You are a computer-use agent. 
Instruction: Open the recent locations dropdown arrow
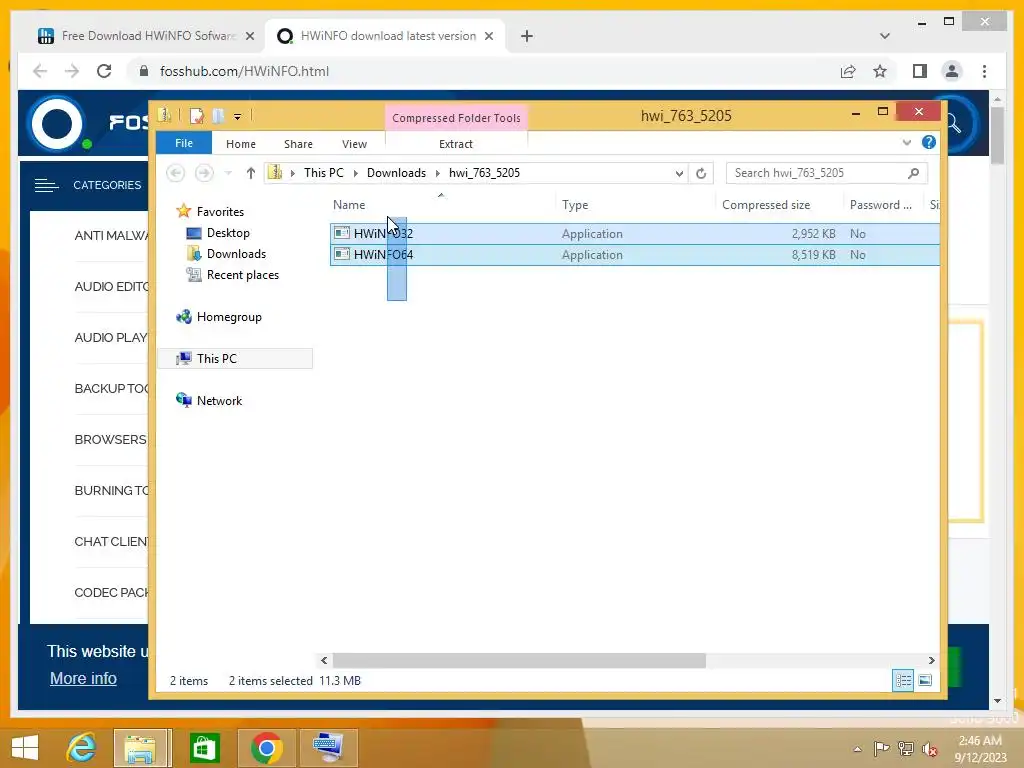click(x=228, y=173)
